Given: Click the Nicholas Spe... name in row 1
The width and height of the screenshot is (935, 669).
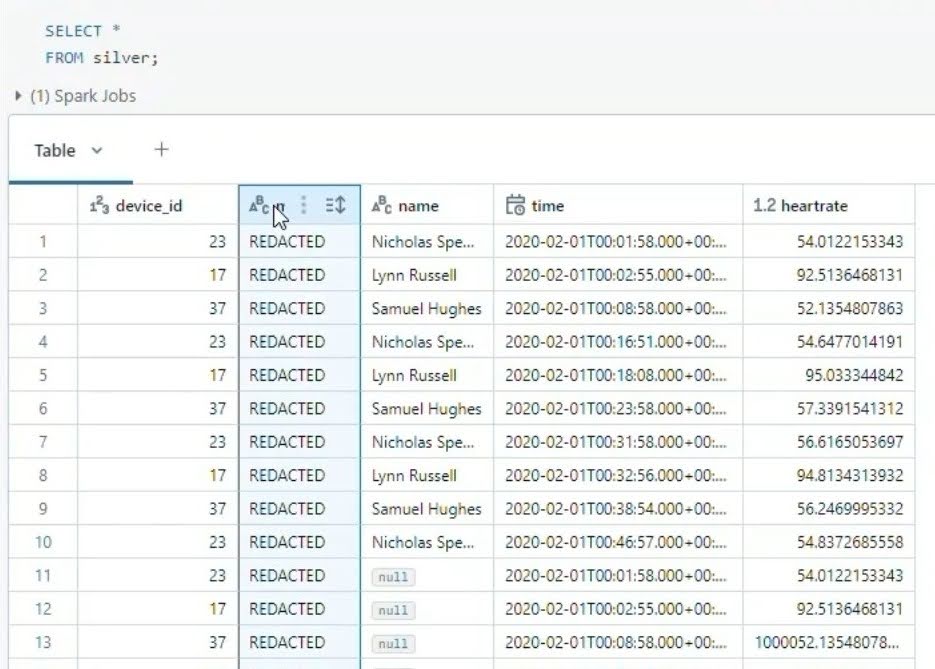Looking at the screenshot, I should [x=423, y=241].
